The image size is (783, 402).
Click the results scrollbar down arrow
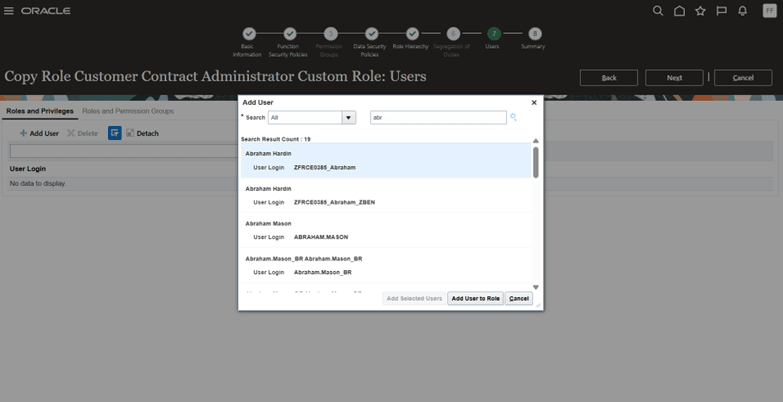pos(536,287)
